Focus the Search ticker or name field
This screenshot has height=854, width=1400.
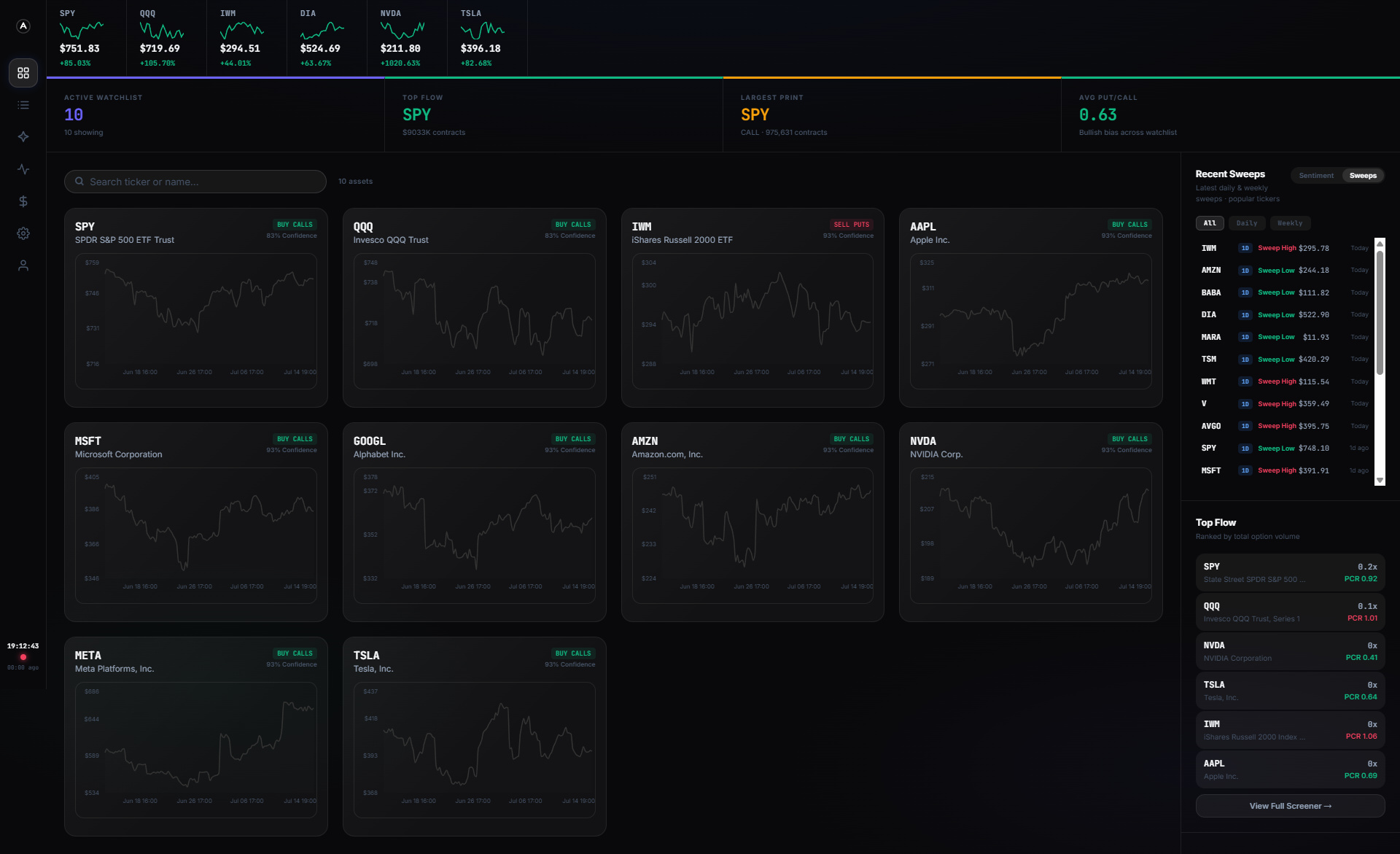(x=195, y=182)
